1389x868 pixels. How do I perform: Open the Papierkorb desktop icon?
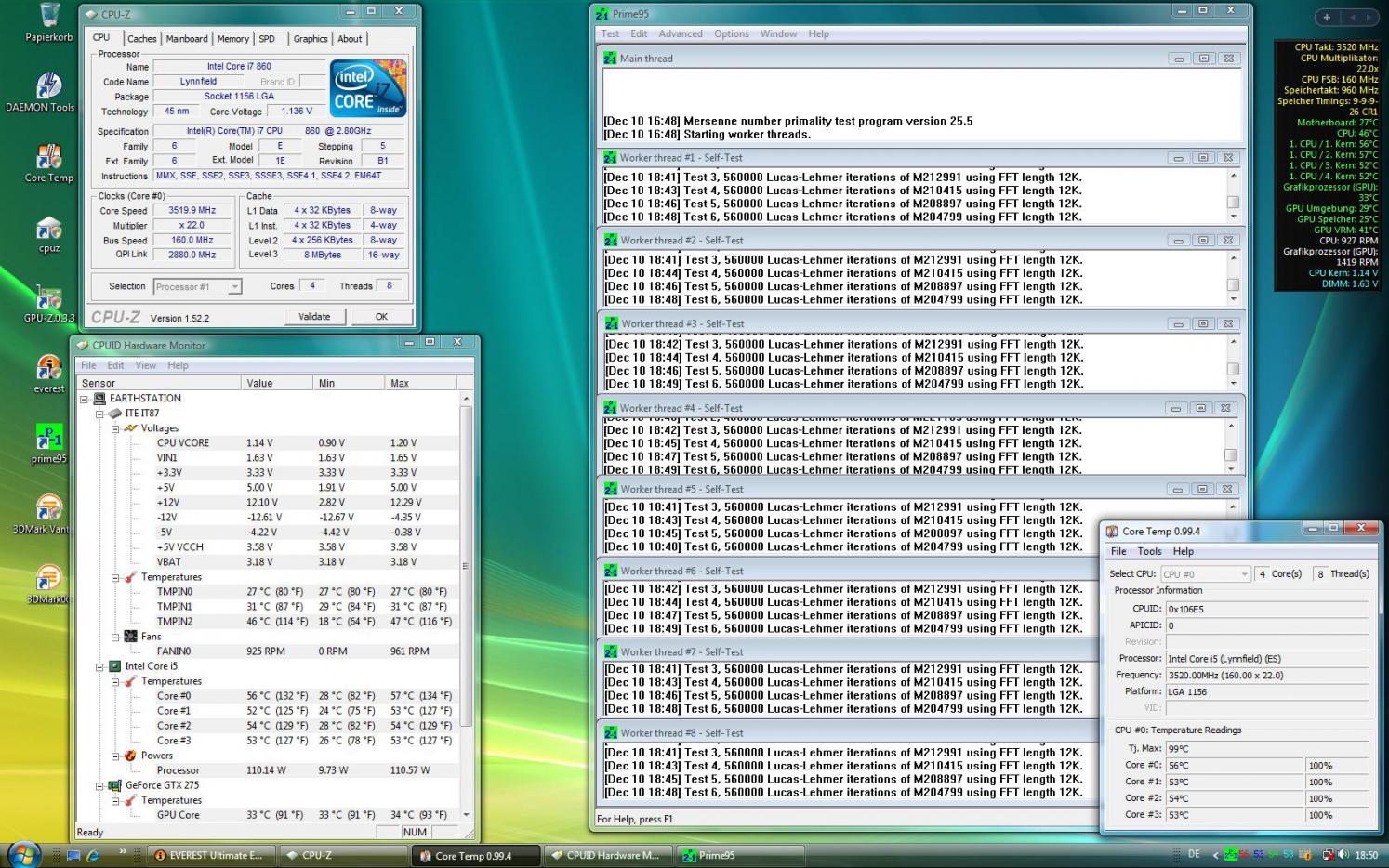48,22
